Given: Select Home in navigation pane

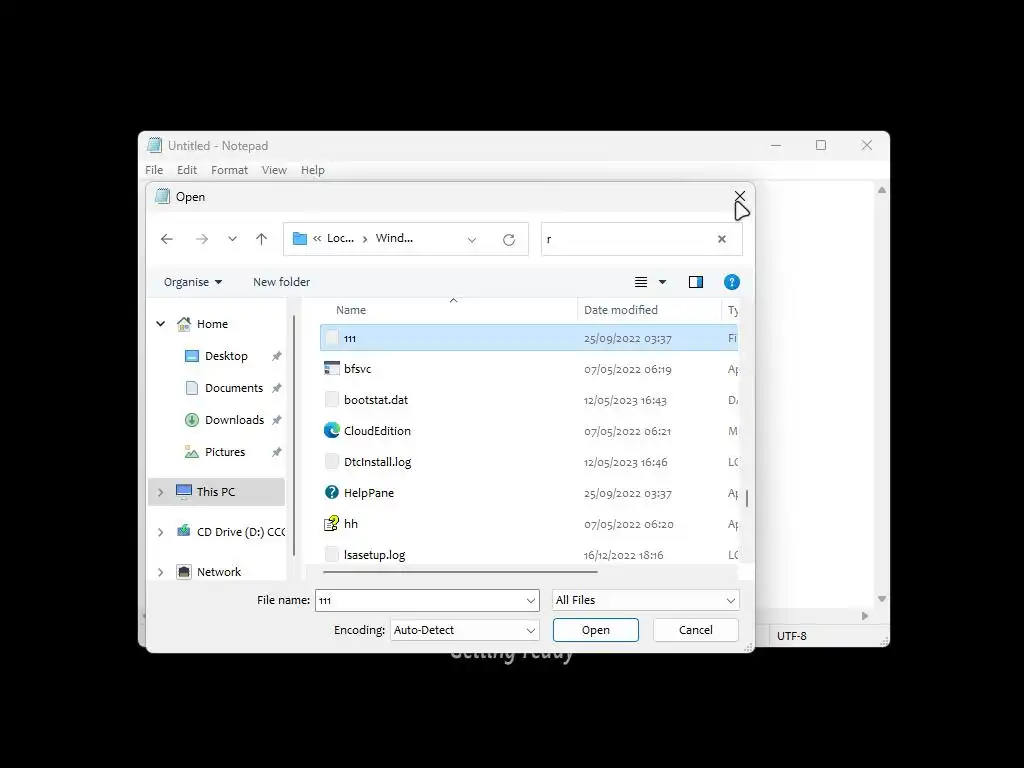Looking at the screenshot, I should click(212, 324).
